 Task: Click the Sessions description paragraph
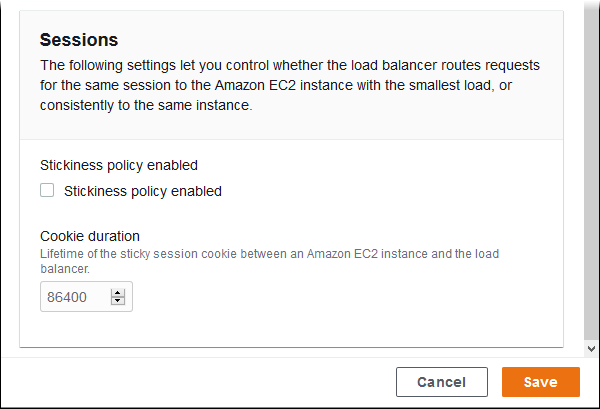[290, 85]
